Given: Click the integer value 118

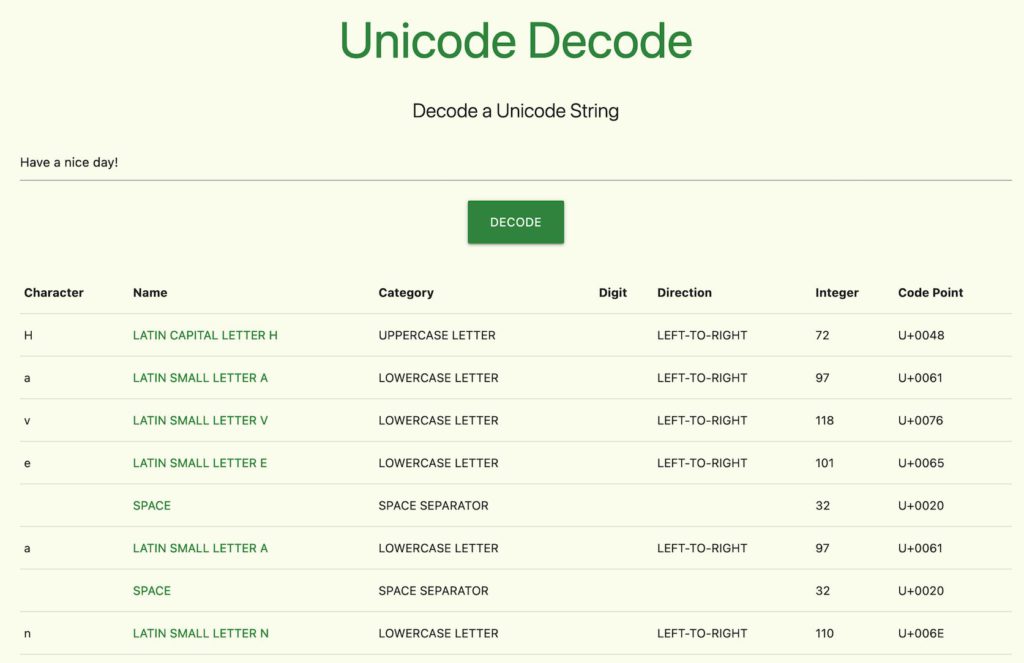Looking at the screenshot, I should [x=824, y=421].
